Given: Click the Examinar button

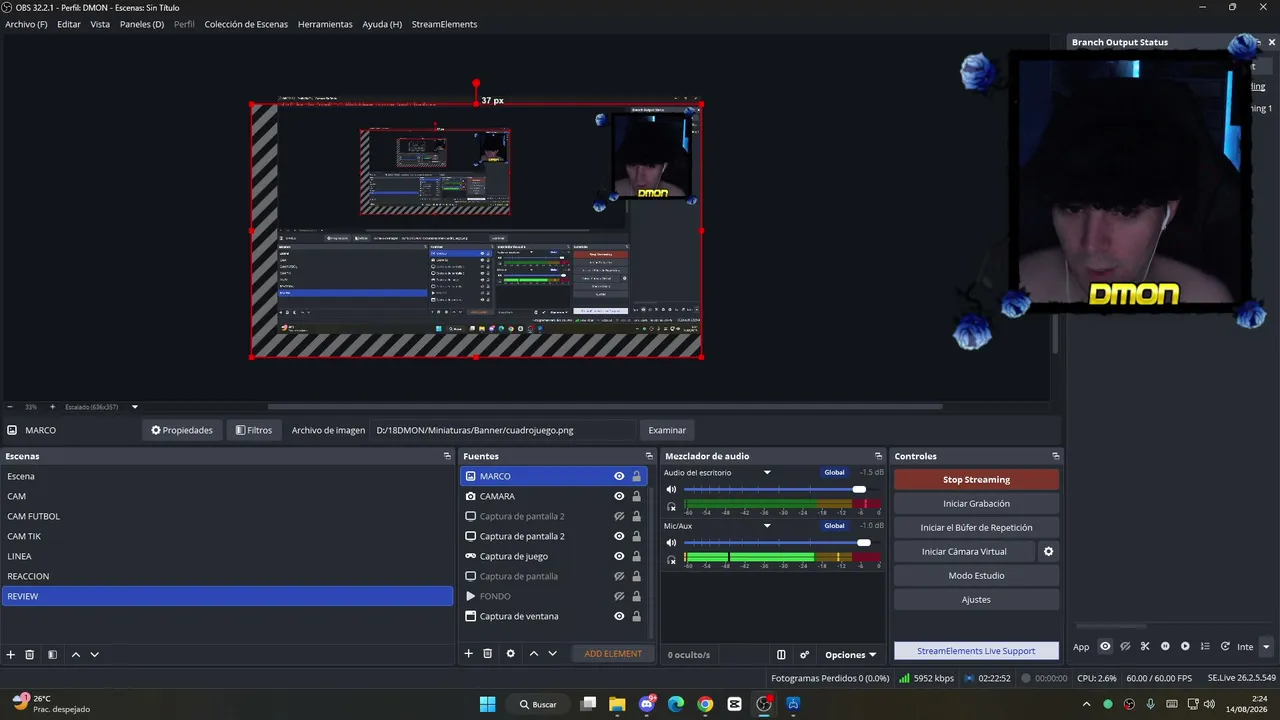Looking at the screenshot, I should click(667, 430).
